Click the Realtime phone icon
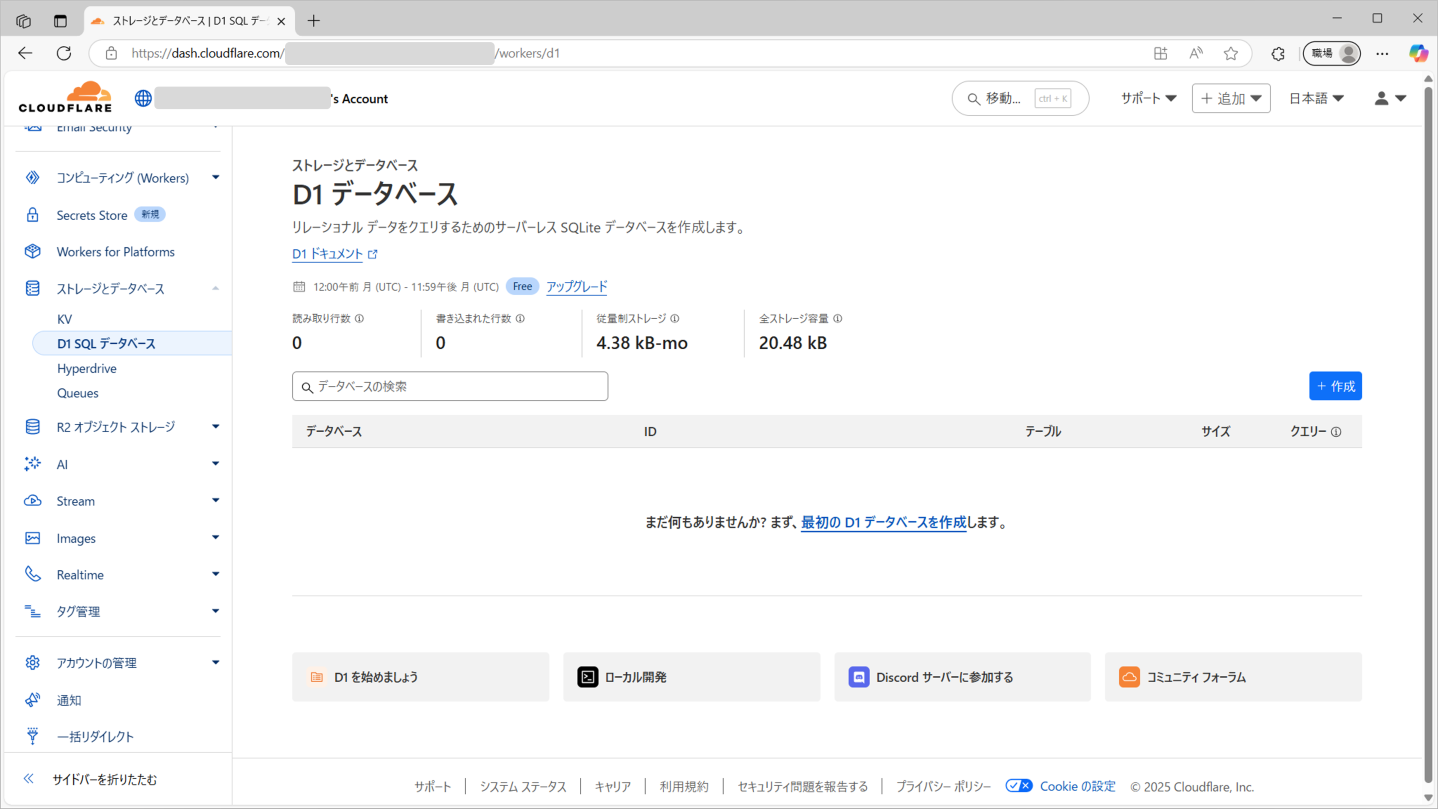The image size is (1438, 809). coord(33,575)
